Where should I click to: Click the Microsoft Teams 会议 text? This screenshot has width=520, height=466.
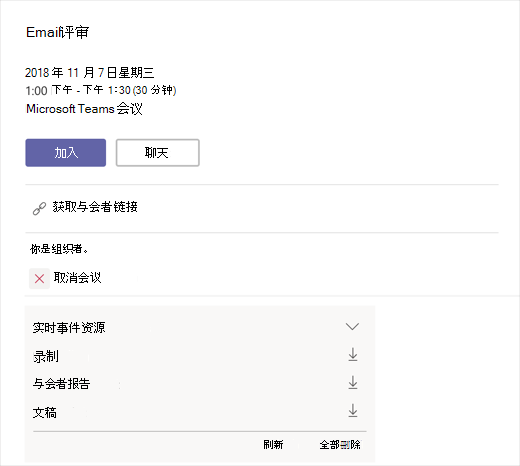click(x=84, y=109)
